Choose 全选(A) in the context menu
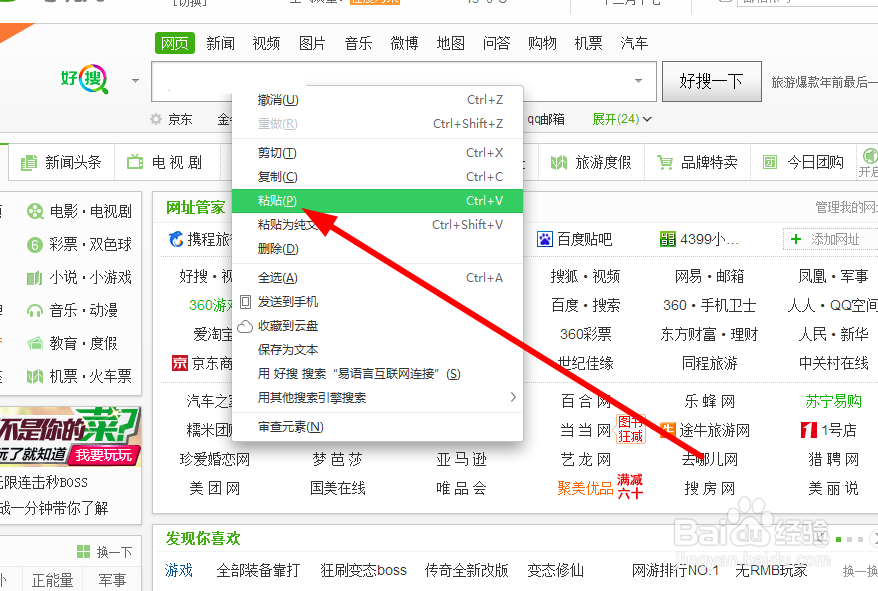878x591 pixels. pos(377,277)
